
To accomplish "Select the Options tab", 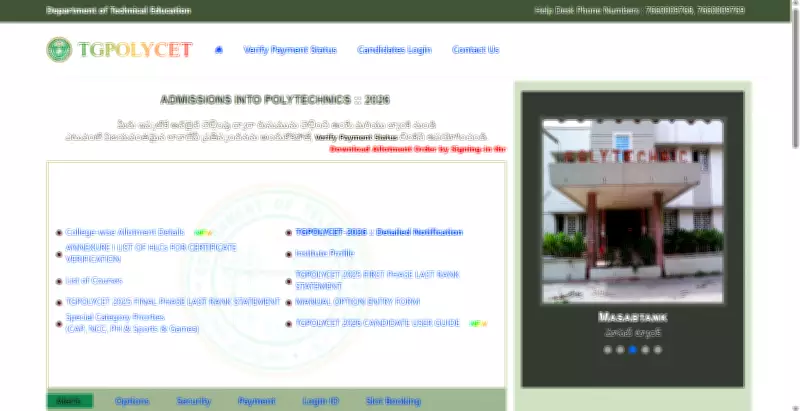I will coord(132,401).
